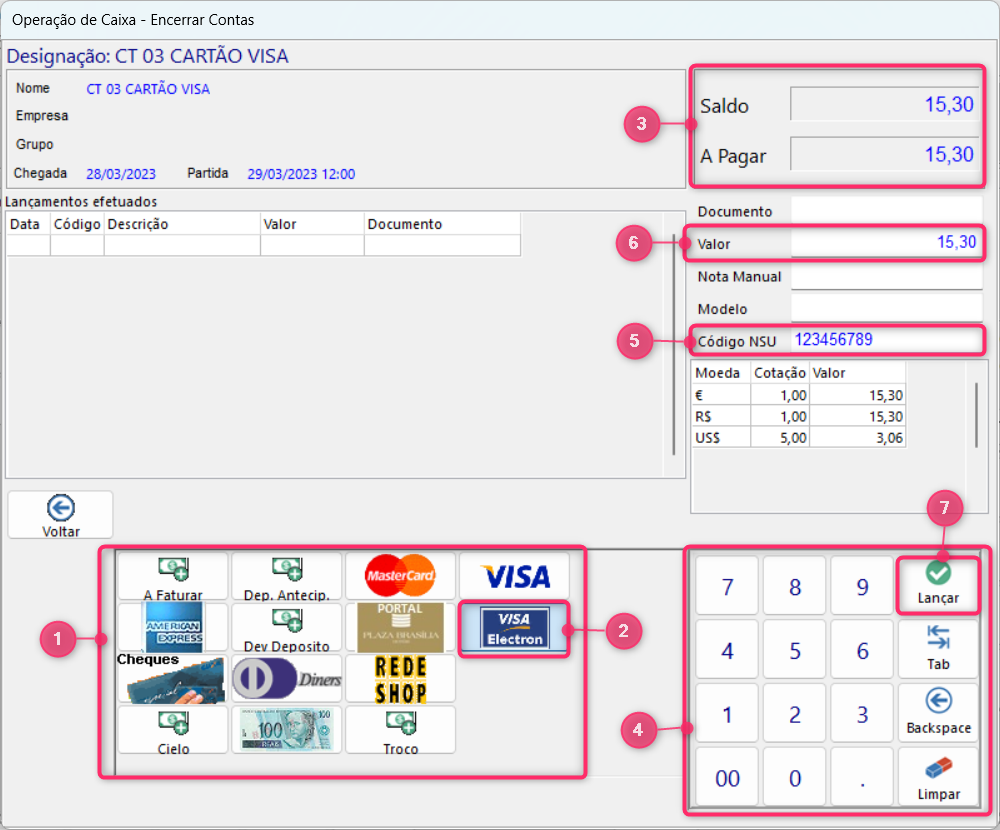1000x830 pixels.
Task: Select Visa Electron payment method
Action: click(x=514, y=628)
